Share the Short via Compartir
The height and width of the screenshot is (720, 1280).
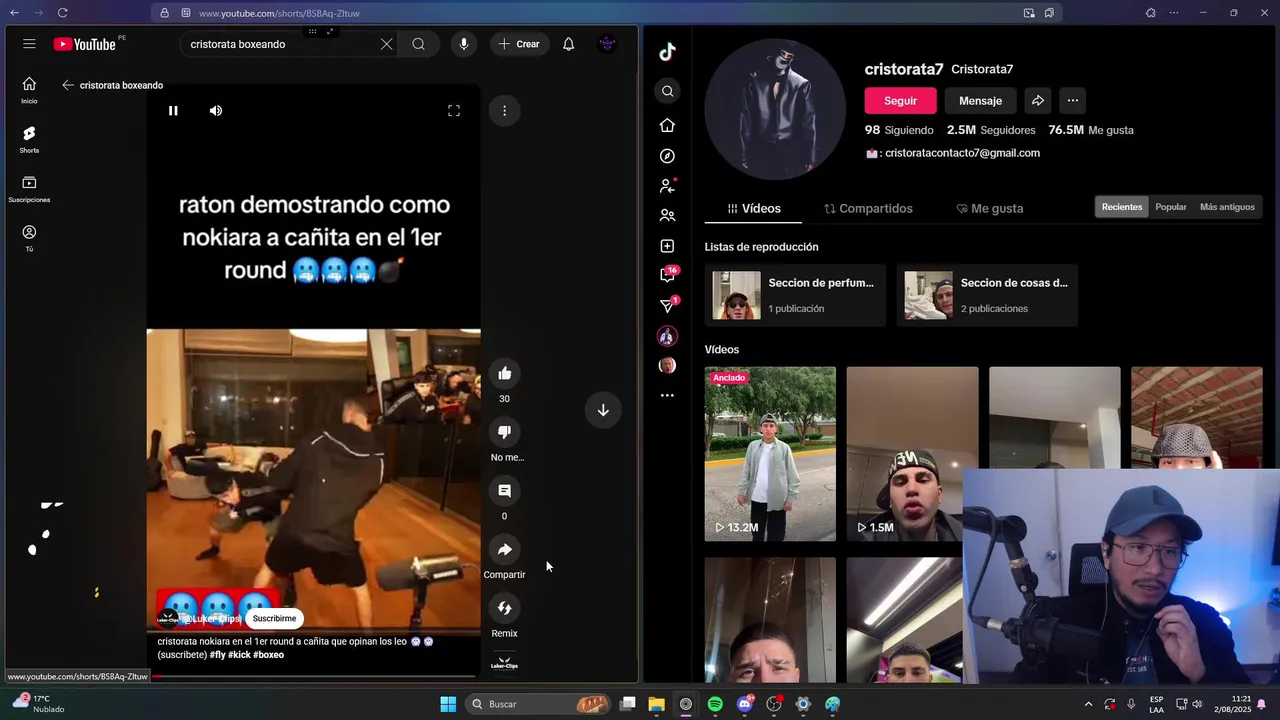pyautogui.click(x=504, y=550)
